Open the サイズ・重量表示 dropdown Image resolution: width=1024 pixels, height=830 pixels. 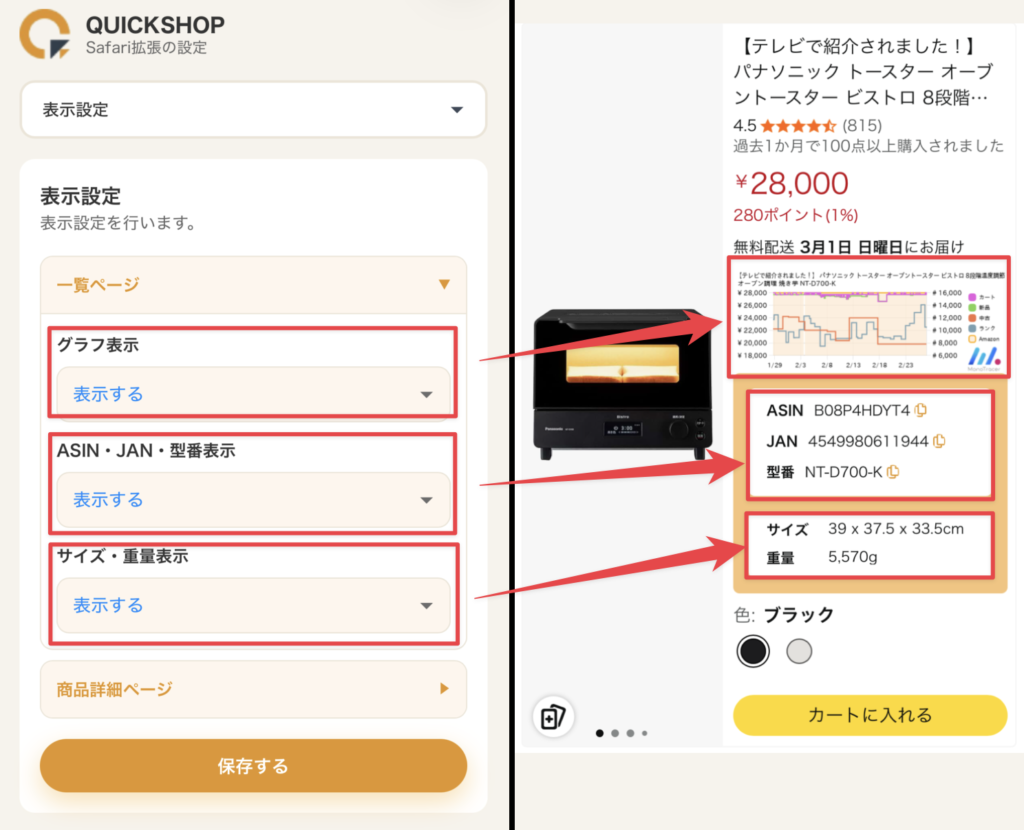253,605
